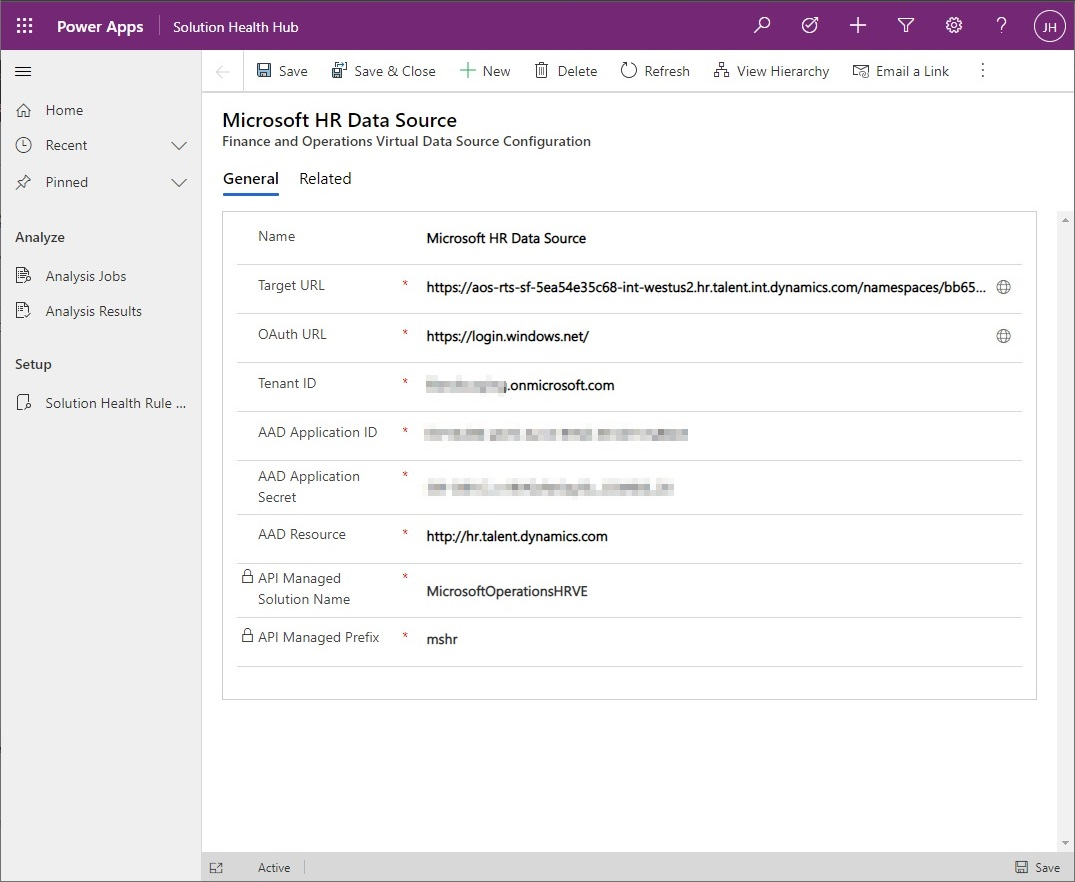
Task: Open the more commands overflow menu
Action: click(982, 71)
